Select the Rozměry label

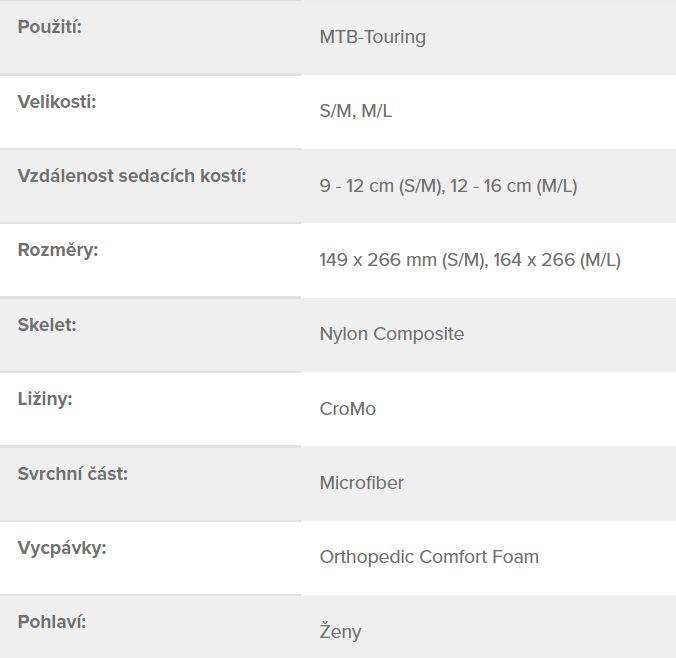[58, 251]
